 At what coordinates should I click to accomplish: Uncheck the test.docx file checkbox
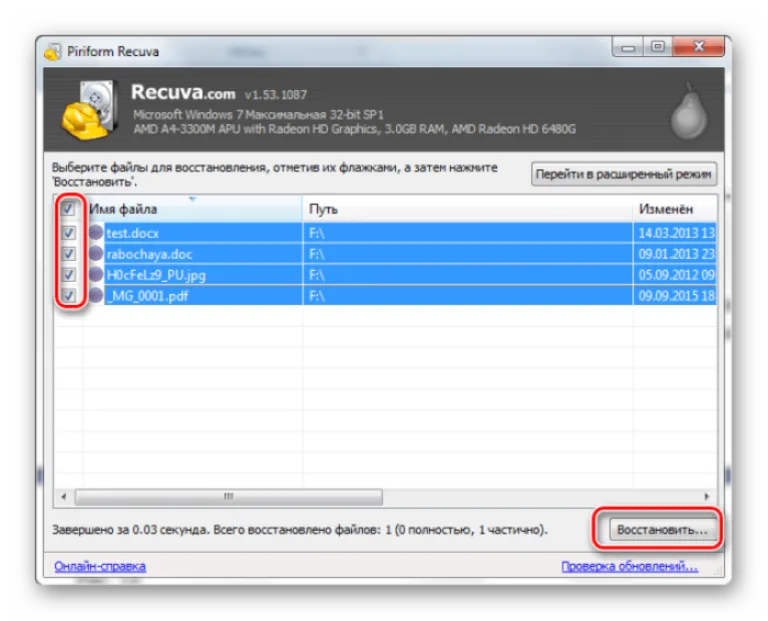click(69, 233)
